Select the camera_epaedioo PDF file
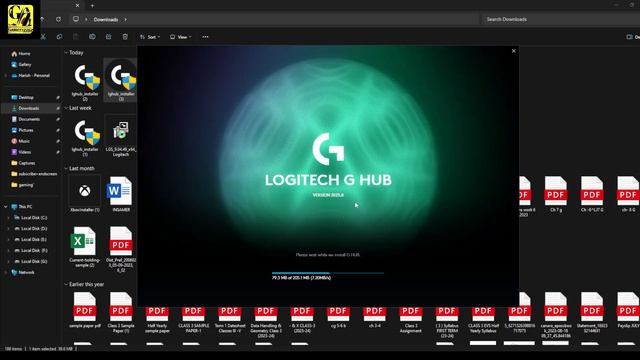The width and height of the screenshot is (640, 360). [556, 315]
